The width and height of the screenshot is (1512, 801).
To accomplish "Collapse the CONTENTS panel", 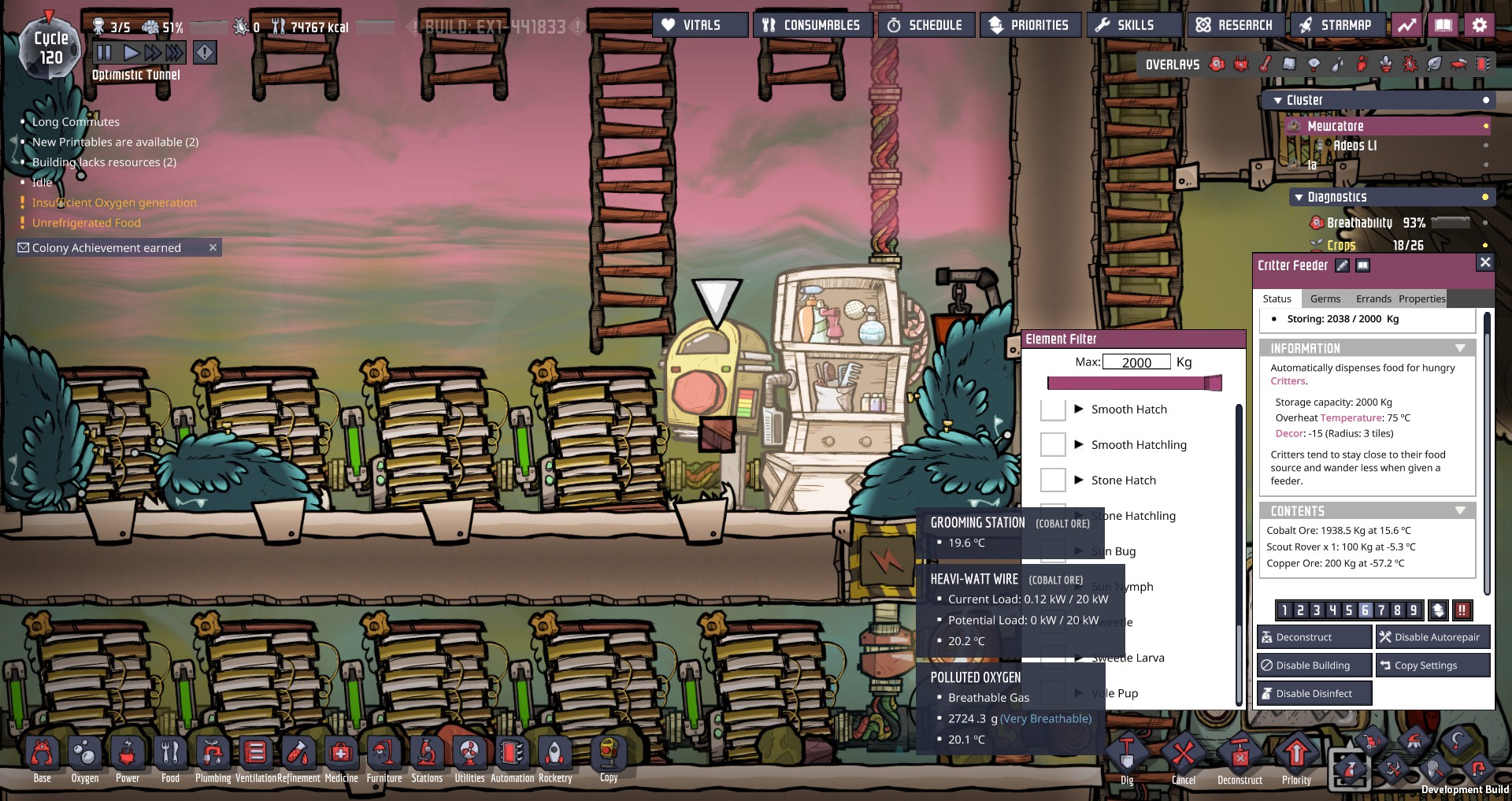I will 1460,511.
